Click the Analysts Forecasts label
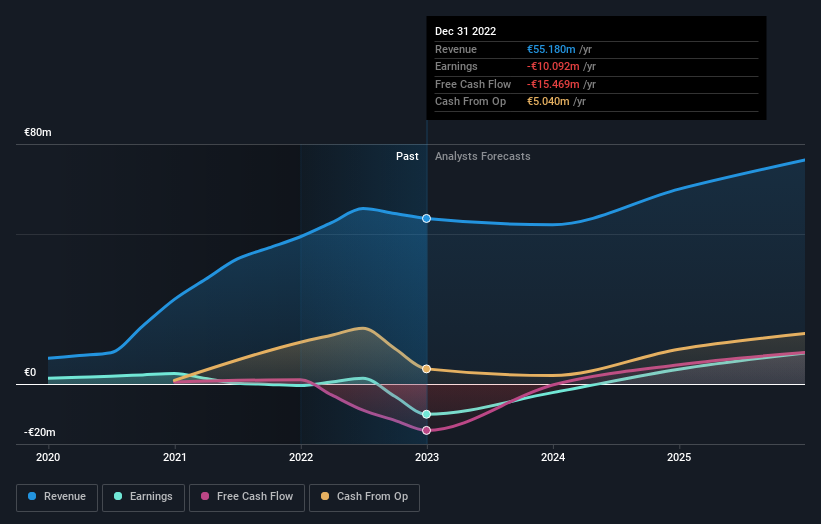821x524 pixels. tap(482, 156)
